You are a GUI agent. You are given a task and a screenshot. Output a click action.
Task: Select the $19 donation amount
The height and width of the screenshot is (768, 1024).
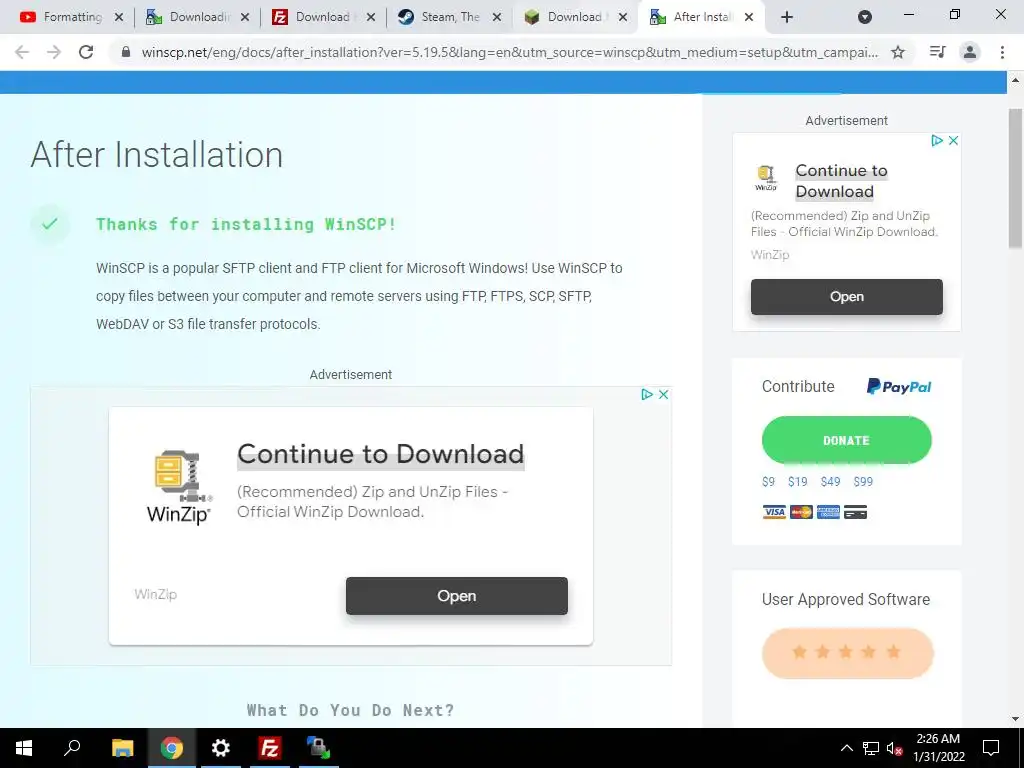click(797, 482)
